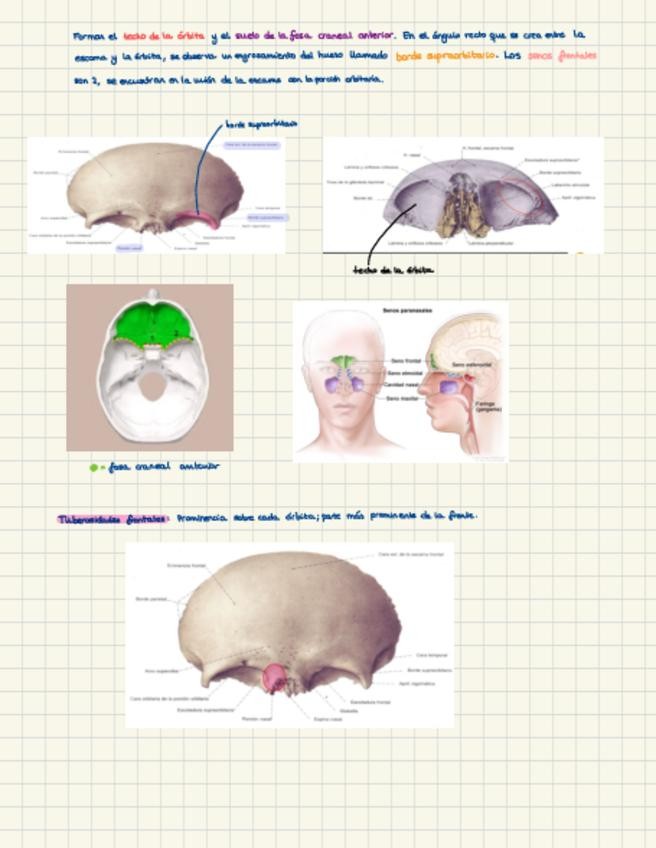
Task: Click 'Cara temporal' label in bottom image
Action: click(x=432, y=655)
